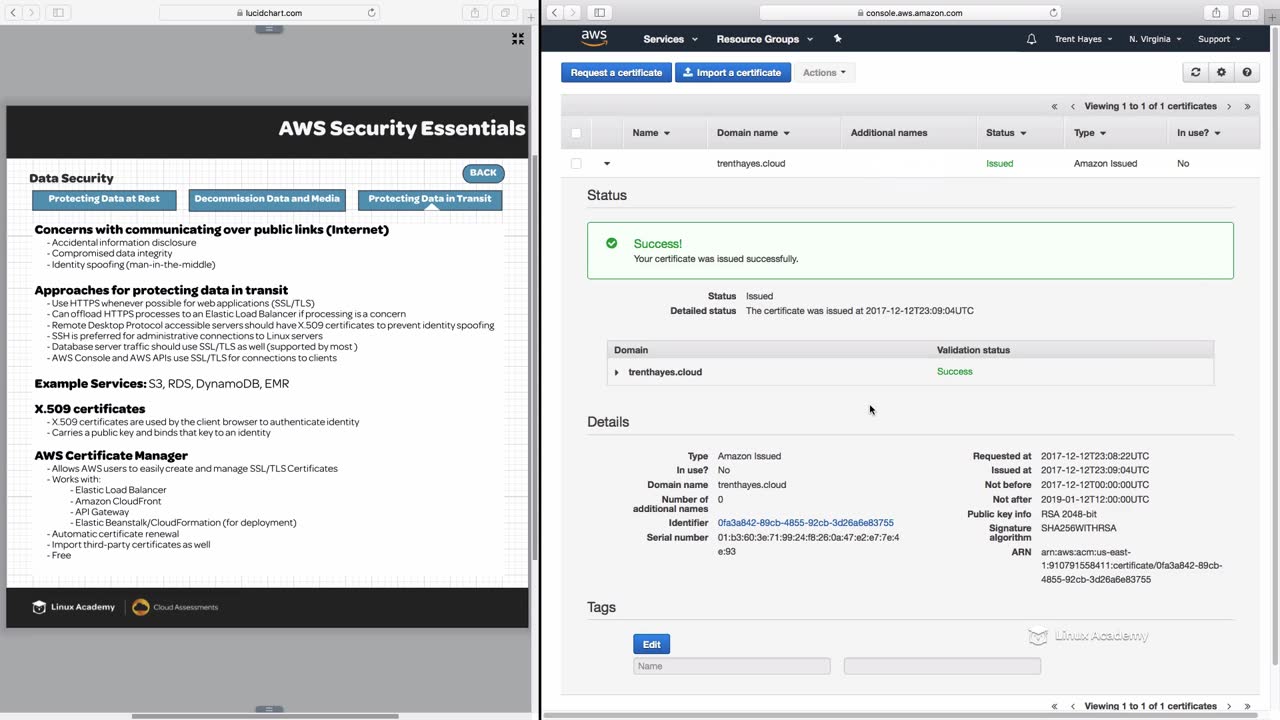Open the share menu in the Lucidchart window
Viewport: 1280px width, 720px height.
coord(475,13)
